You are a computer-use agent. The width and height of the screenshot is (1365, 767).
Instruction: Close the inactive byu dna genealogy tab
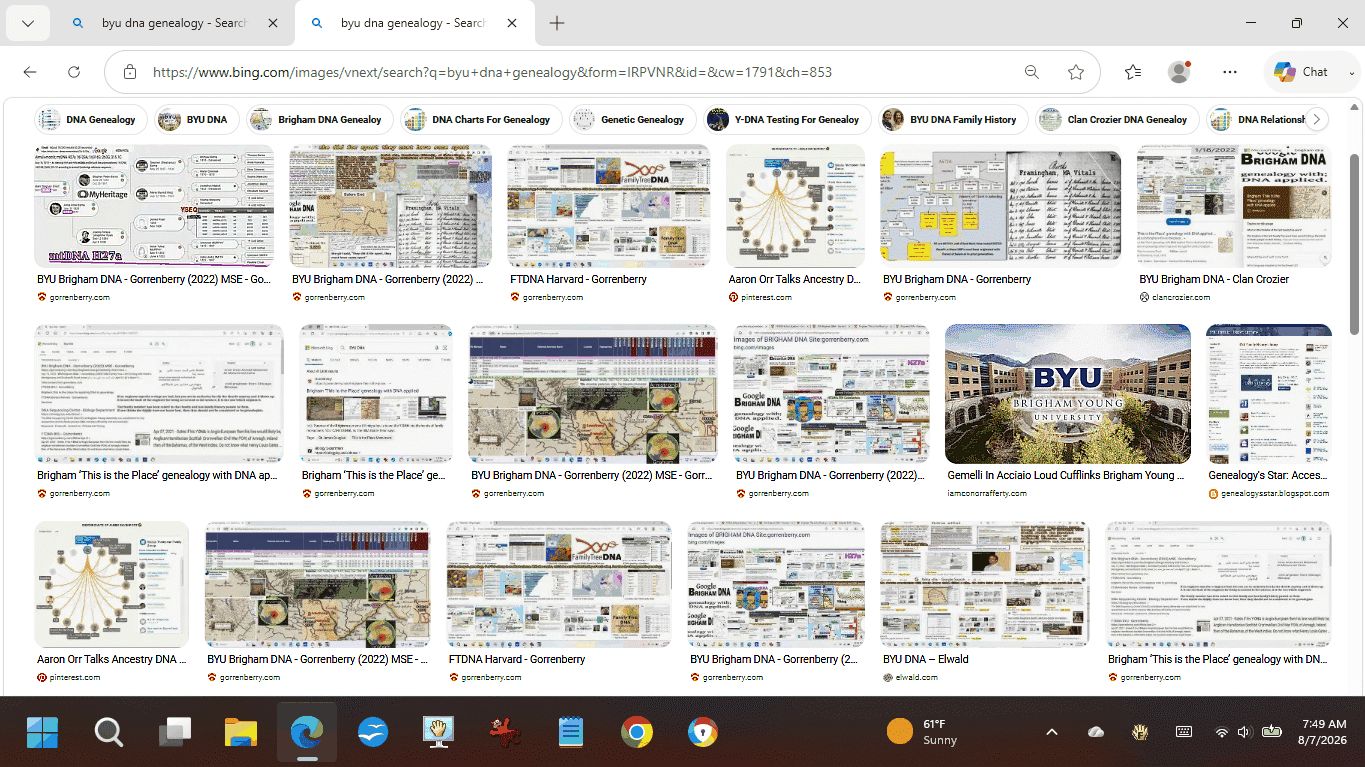pyautogui.click(x=273, y=23)
